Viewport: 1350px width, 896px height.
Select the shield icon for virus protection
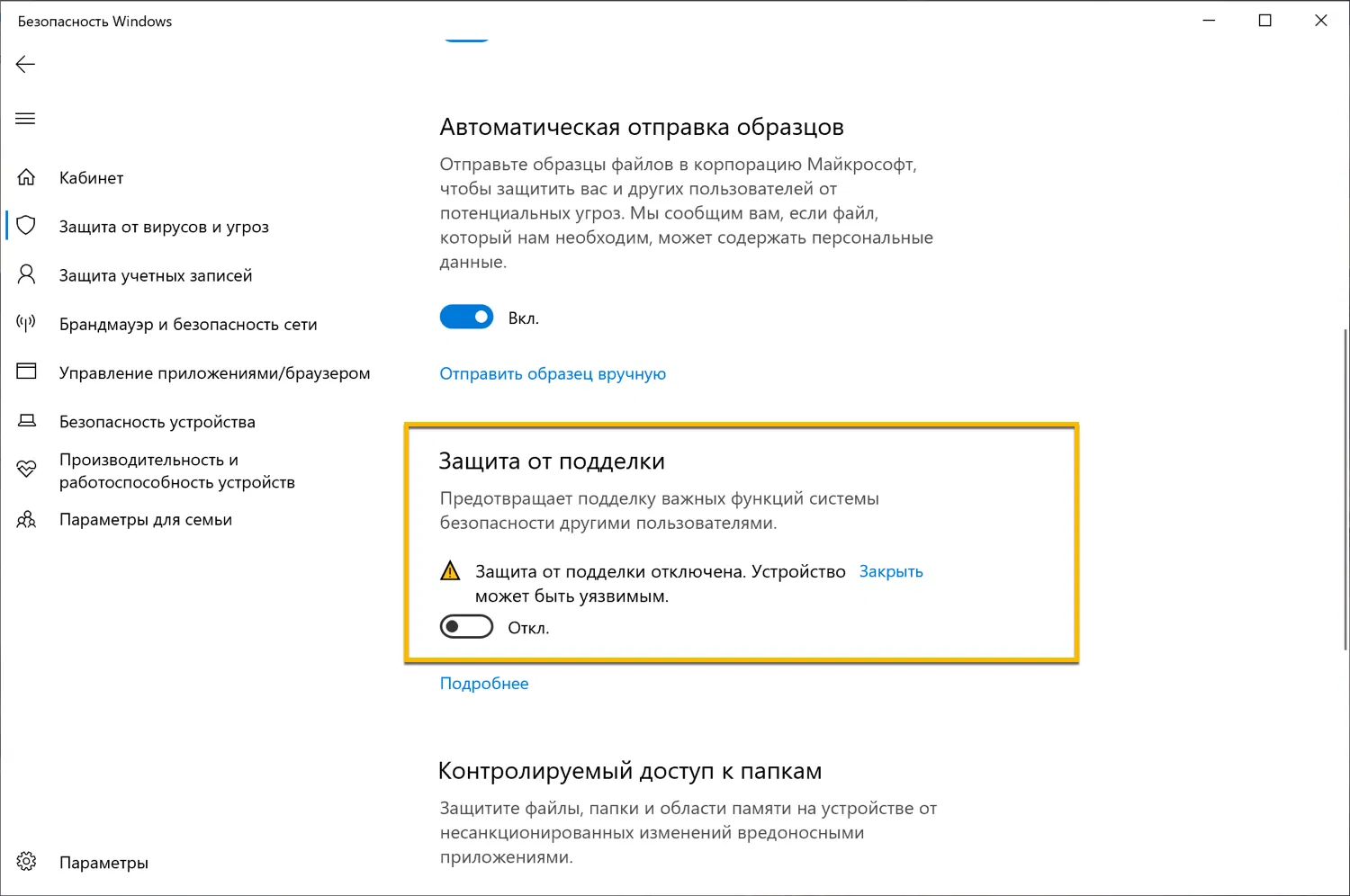coord(26,226)
